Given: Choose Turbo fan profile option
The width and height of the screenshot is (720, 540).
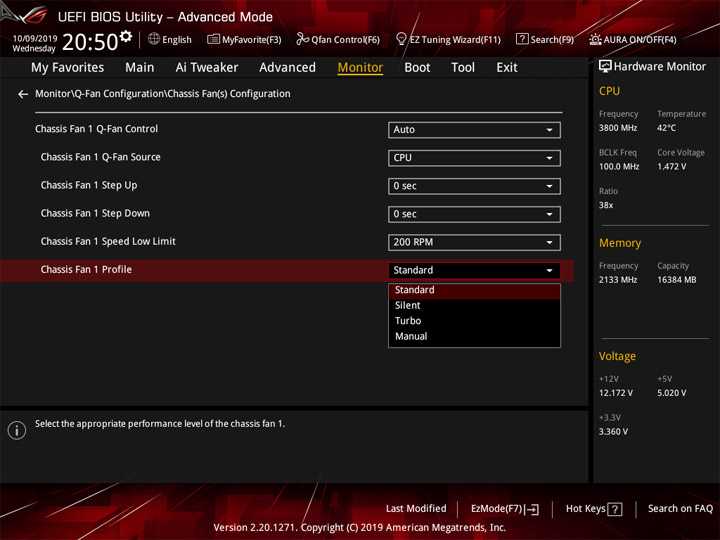Looking at the screenshot, I should click(x=474, y=321).
